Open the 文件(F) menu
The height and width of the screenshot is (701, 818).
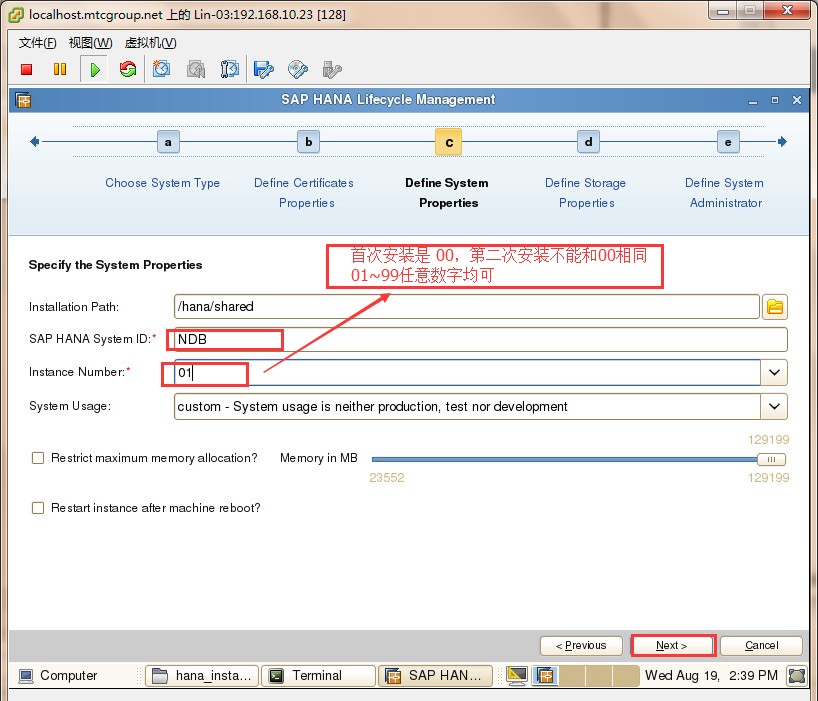tap(38, 43)
